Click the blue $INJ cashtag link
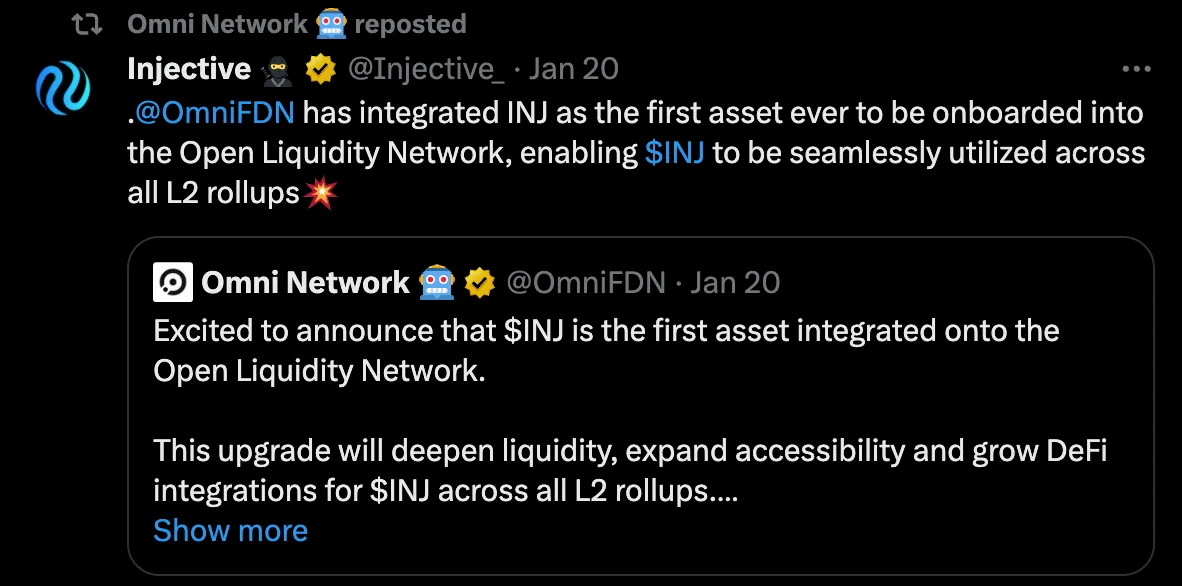The height and width of the screenshot is (586, 1182). click(675, 153)
